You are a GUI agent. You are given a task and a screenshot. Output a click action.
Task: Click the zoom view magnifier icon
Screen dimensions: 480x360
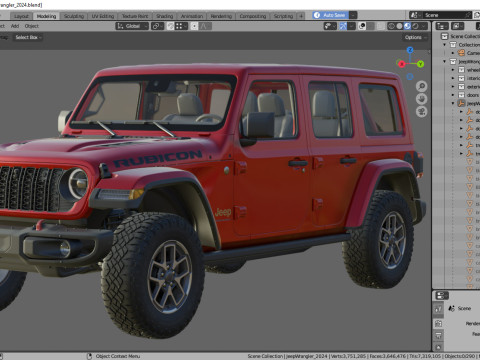(422, 86)
